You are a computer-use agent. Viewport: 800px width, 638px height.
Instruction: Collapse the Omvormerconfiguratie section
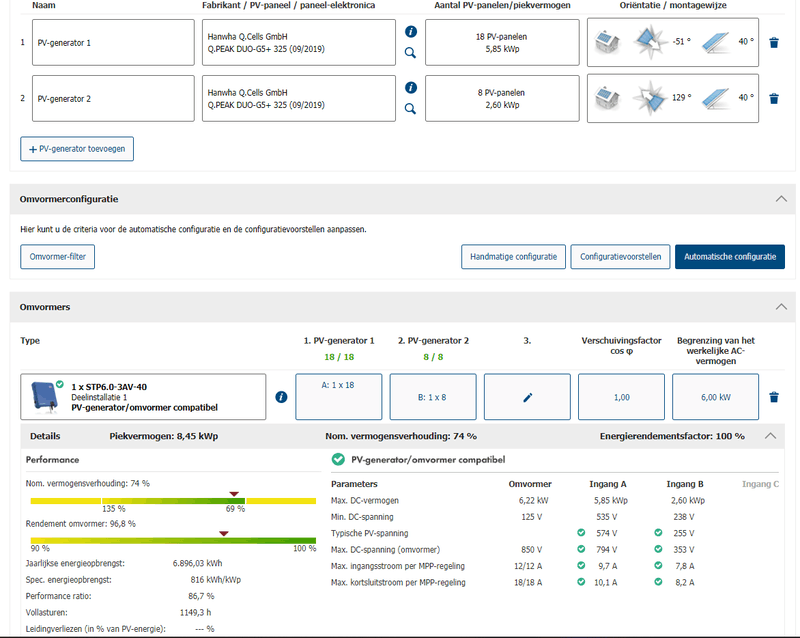pyautogui.click(x=781, y=199)
